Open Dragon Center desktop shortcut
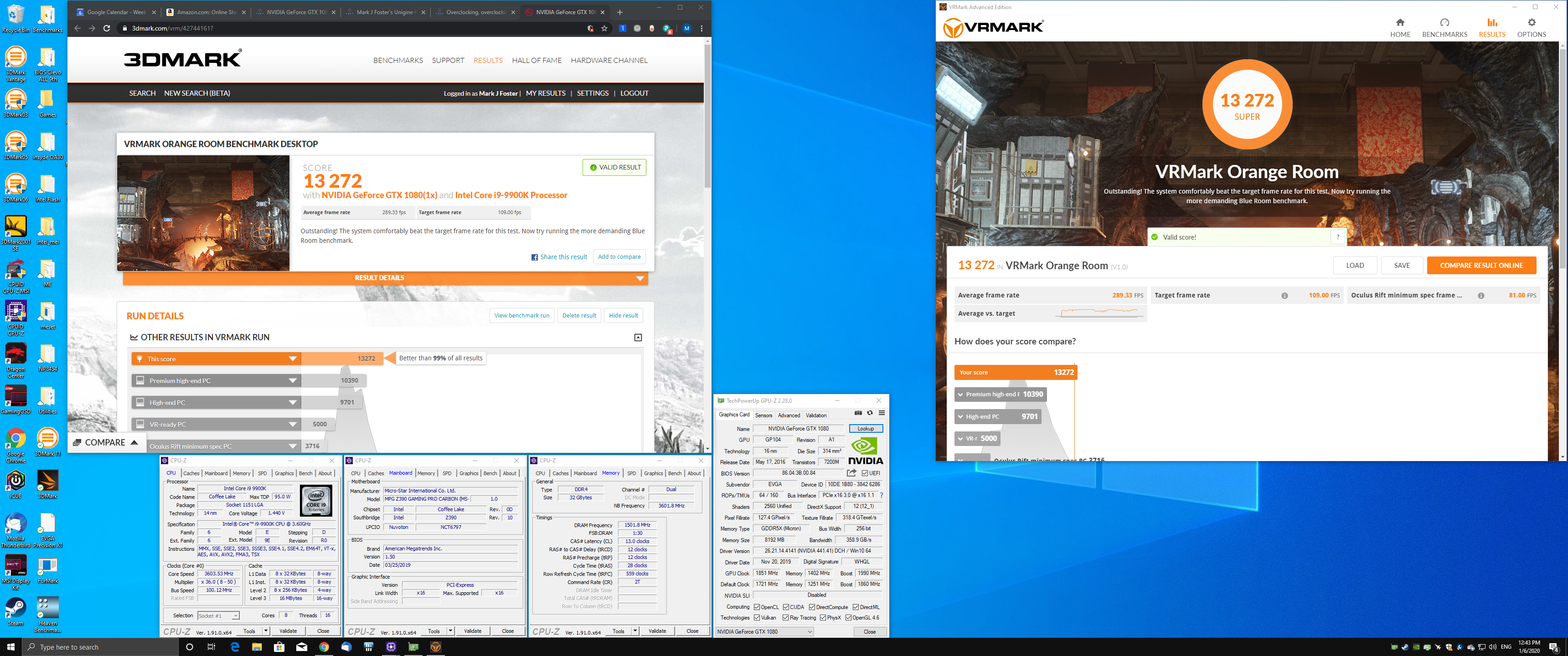Viewport: 1568px width, 656px height. pyautogui.click(x=15, y=360)
